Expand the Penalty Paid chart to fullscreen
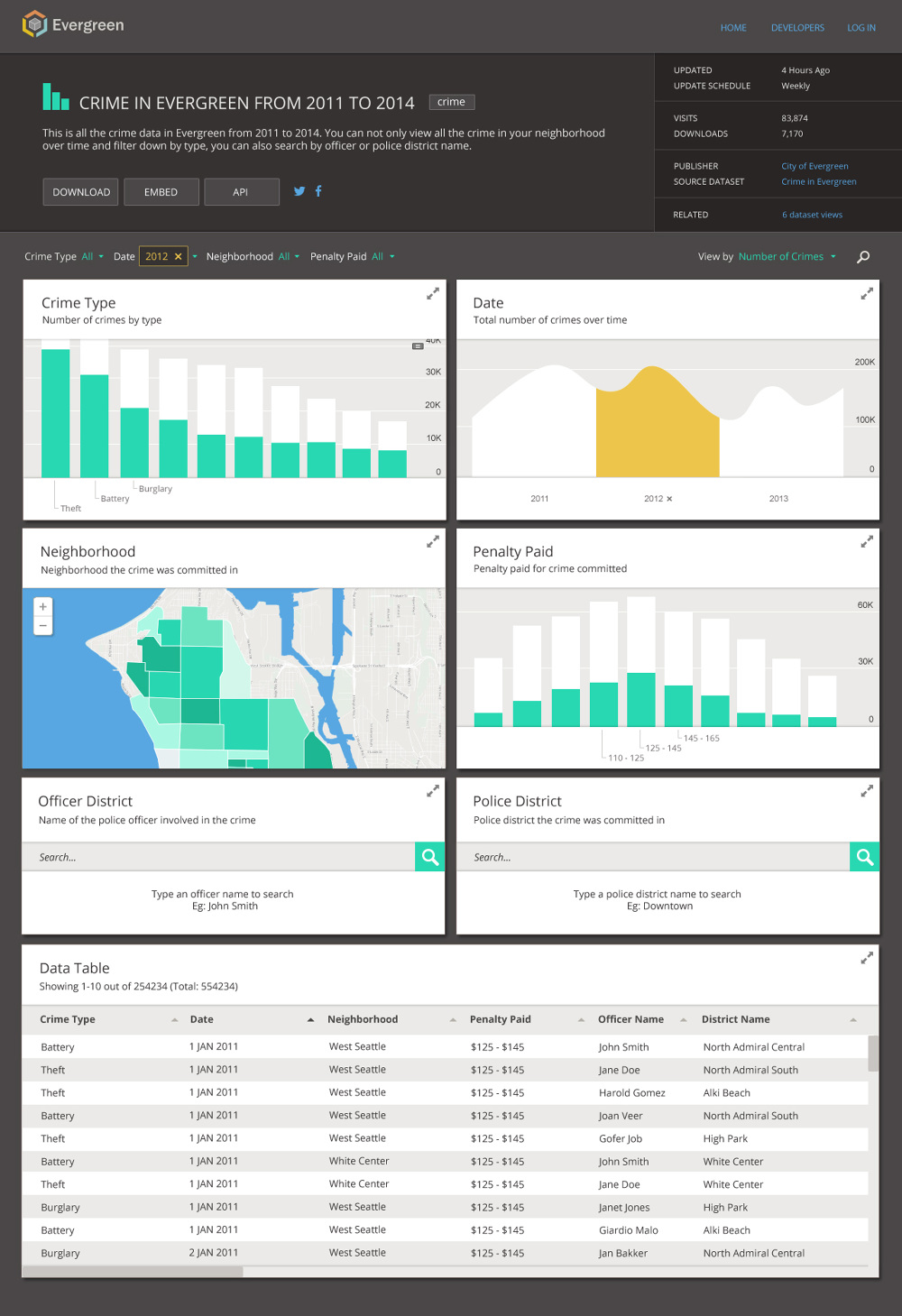This screenshot has height=1316, width=902. tap(867, 541)
